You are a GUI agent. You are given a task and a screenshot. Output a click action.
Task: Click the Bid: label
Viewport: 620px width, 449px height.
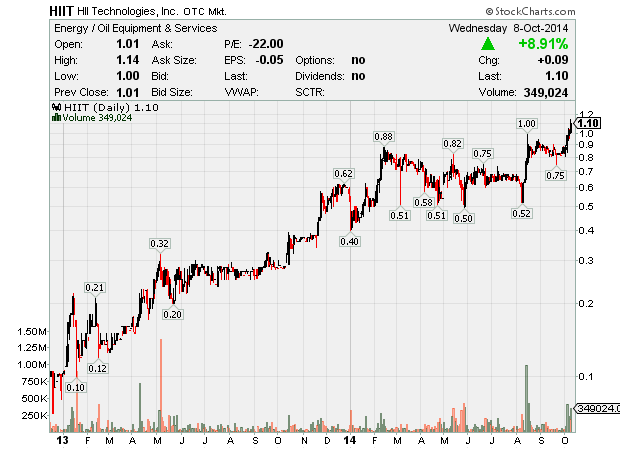(x=160, y=76)
